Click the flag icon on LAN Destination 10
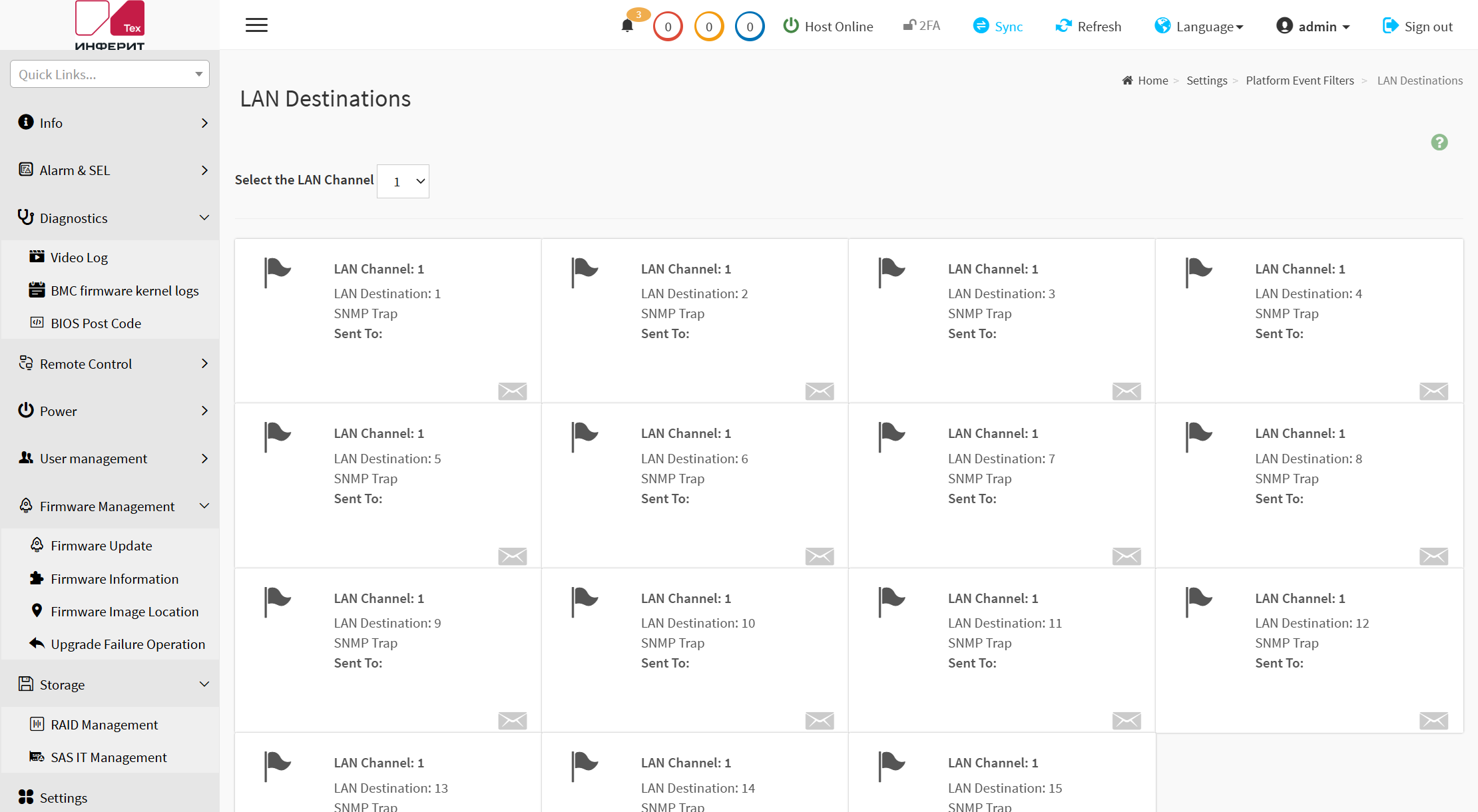Screen dimensions: 1478x812 coord(585,602)
